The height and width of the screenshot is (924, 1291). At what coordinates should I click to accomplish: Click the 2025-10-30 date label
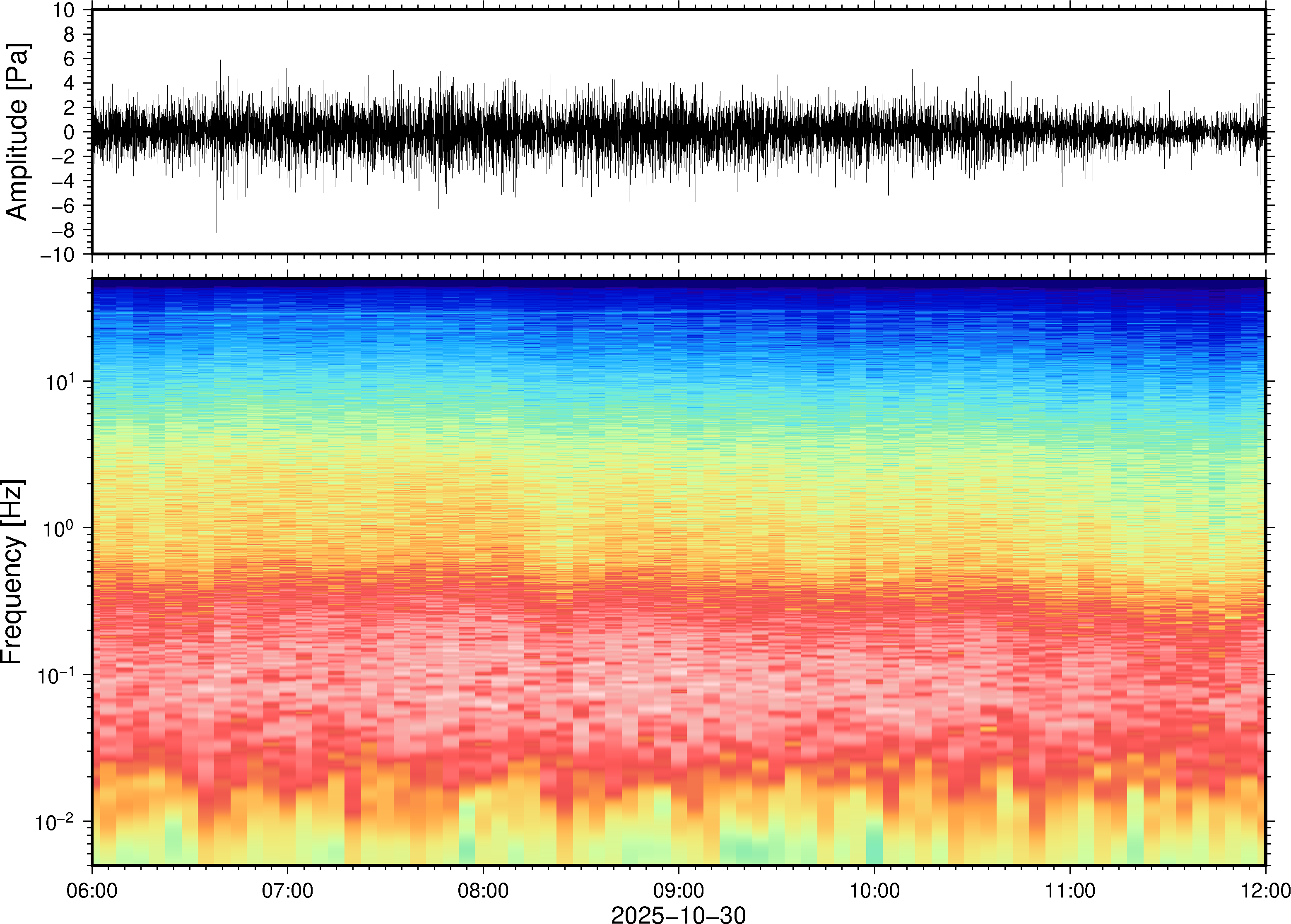(x=678, y=915)
